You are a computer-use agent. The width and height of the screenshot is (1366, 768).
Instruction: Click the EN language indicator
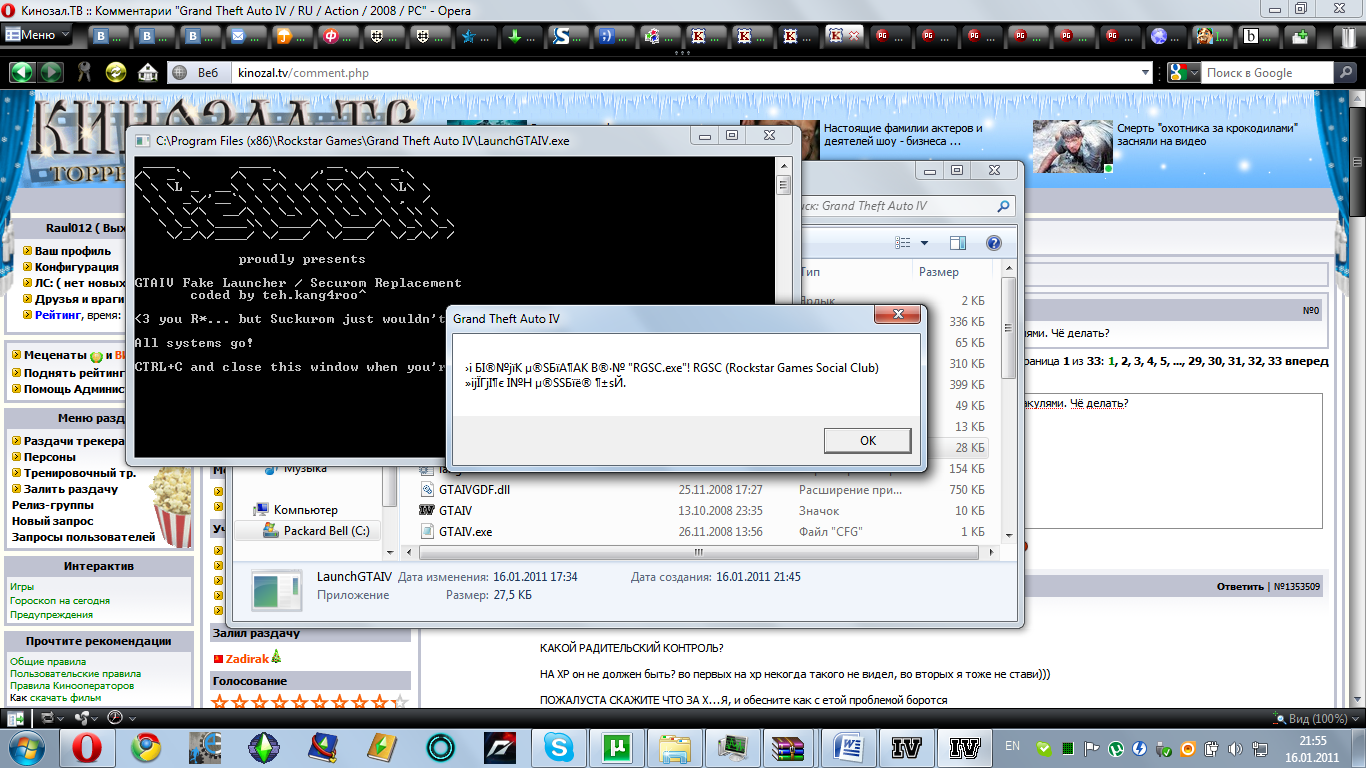[x=1012, y=745]
